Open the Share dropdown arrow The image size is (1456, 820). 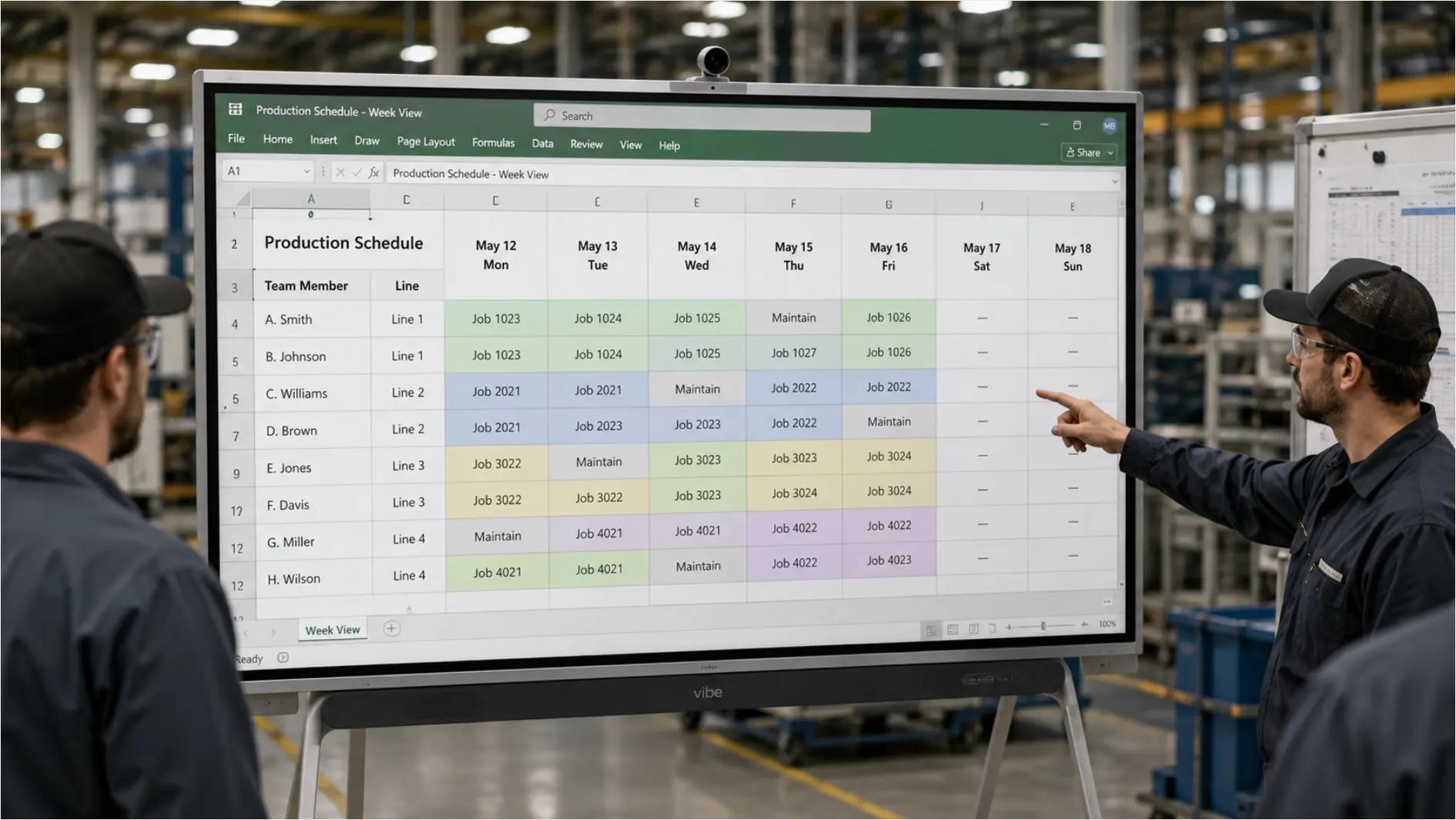tap(1110, 153)
